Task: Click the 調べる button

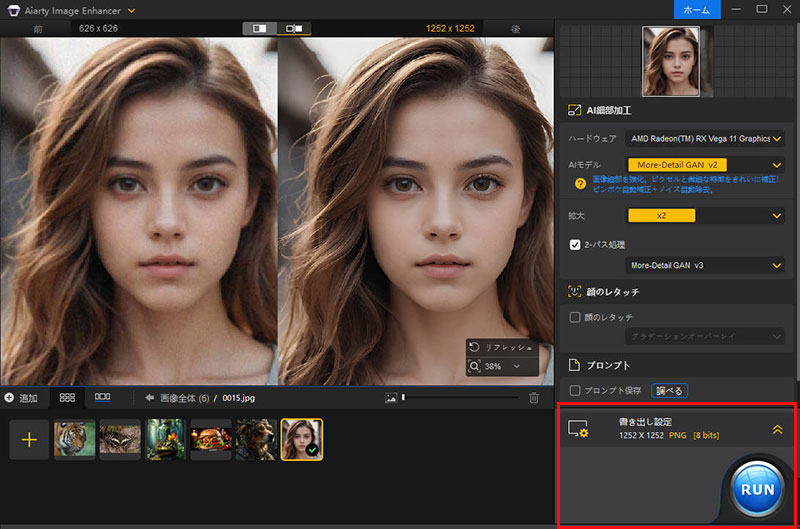Action: pos(669,391)
